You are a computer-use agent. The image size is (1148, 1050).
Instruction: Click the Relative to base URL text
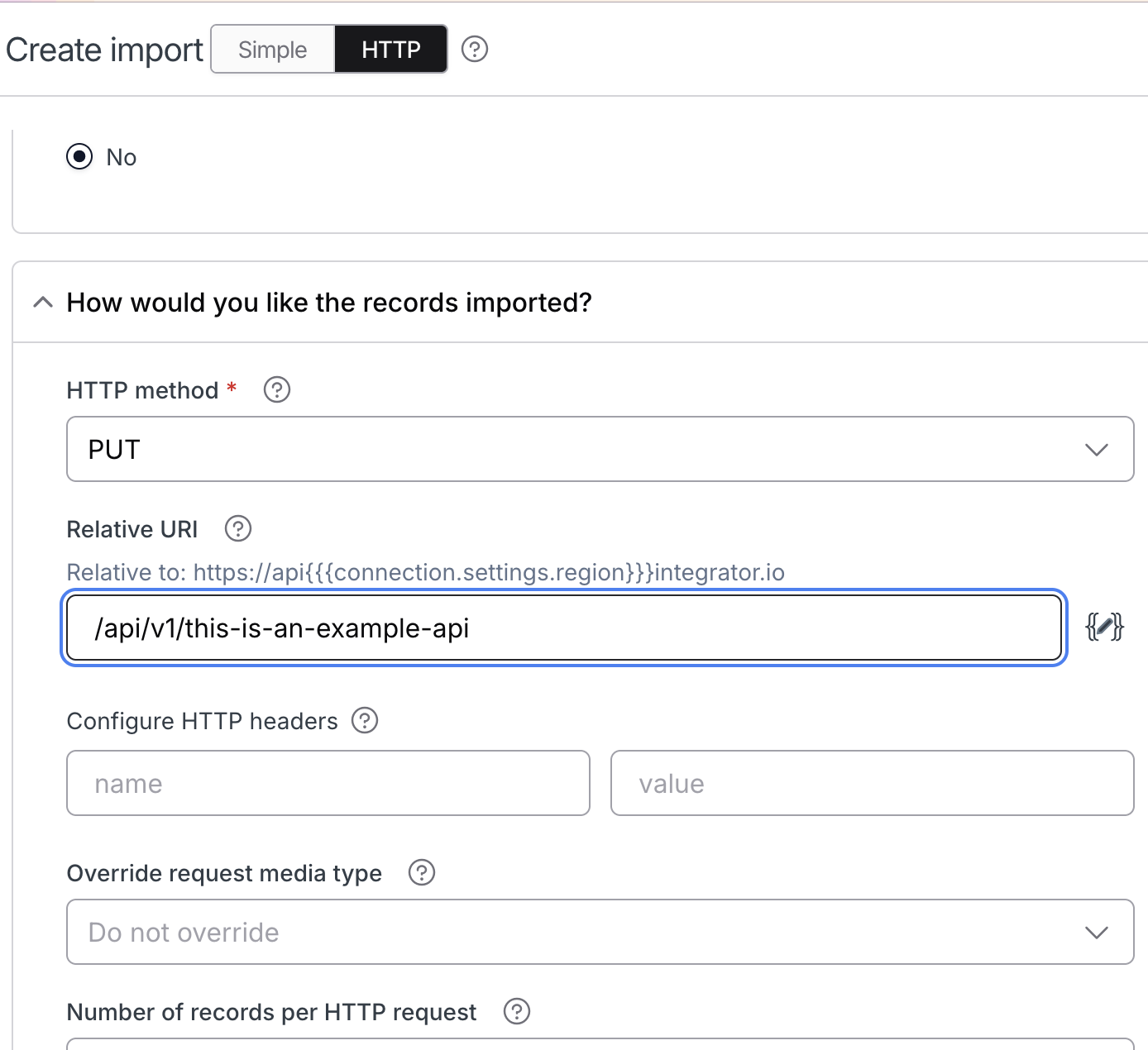[x=425, y=572]
